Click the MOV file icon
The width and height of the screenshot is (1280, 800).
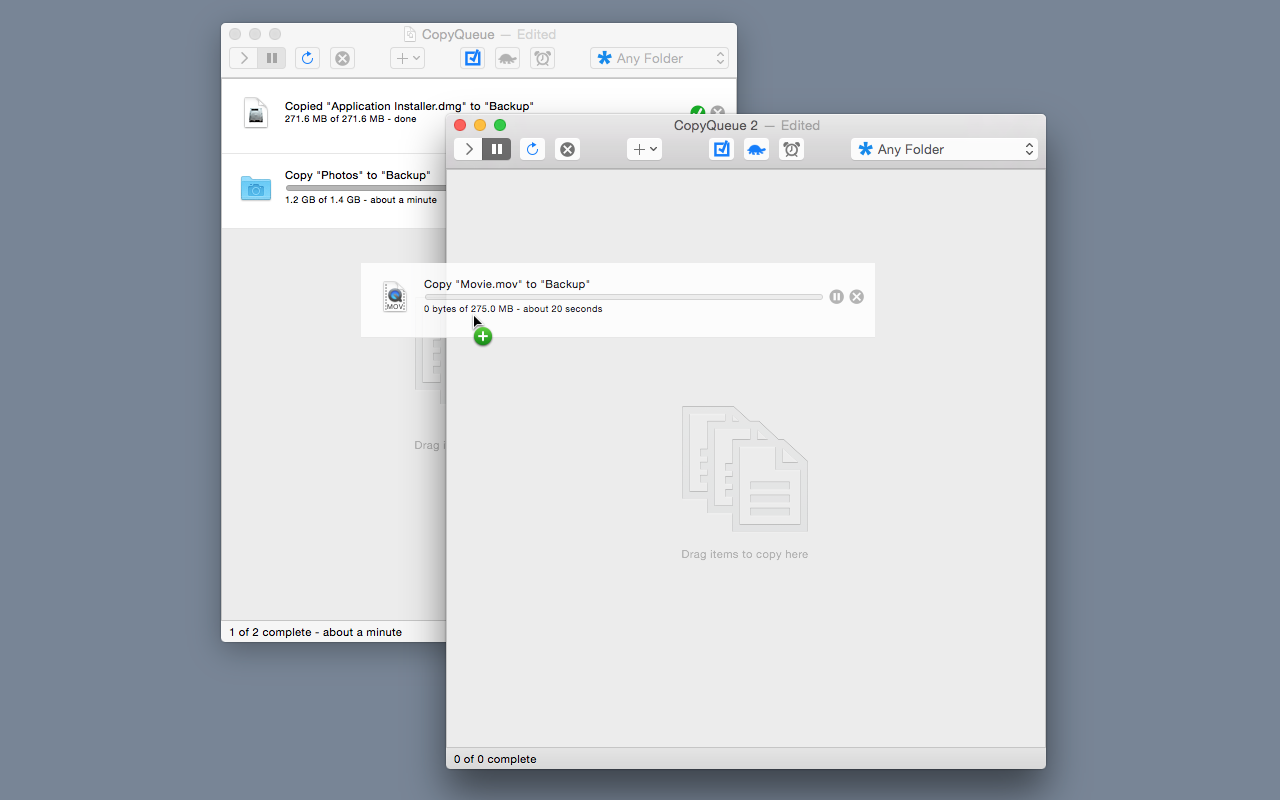click(395, 297)
